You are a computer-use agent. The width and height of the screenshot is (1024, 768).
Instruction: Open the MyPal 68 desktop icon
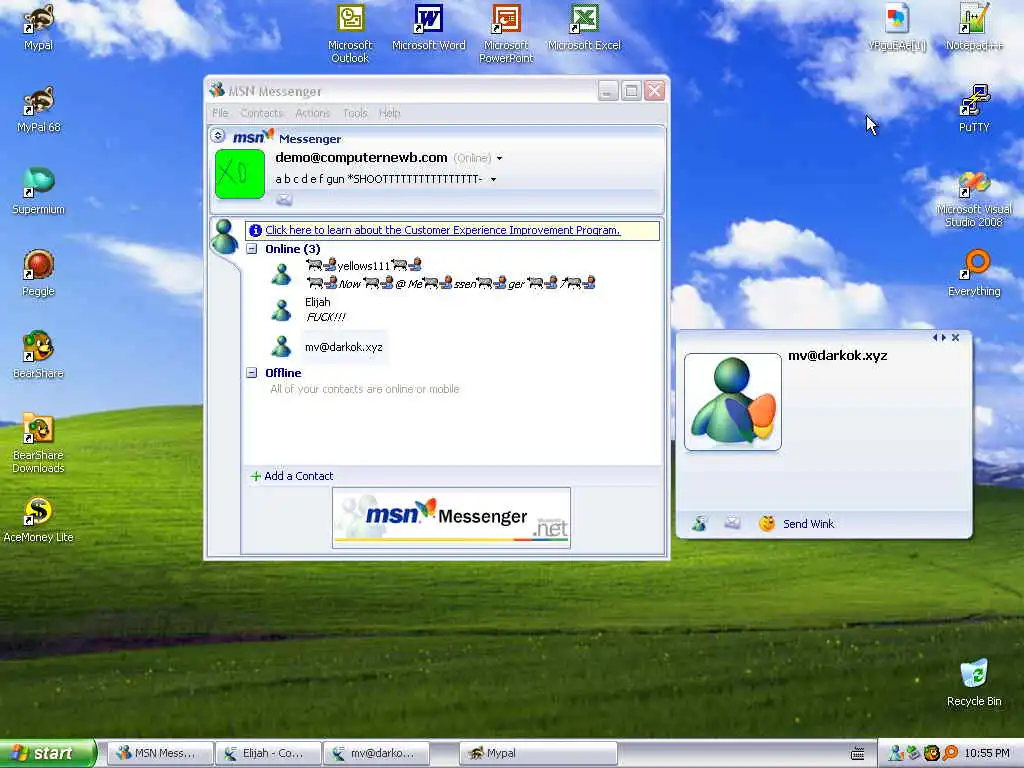tap(39, 110)
